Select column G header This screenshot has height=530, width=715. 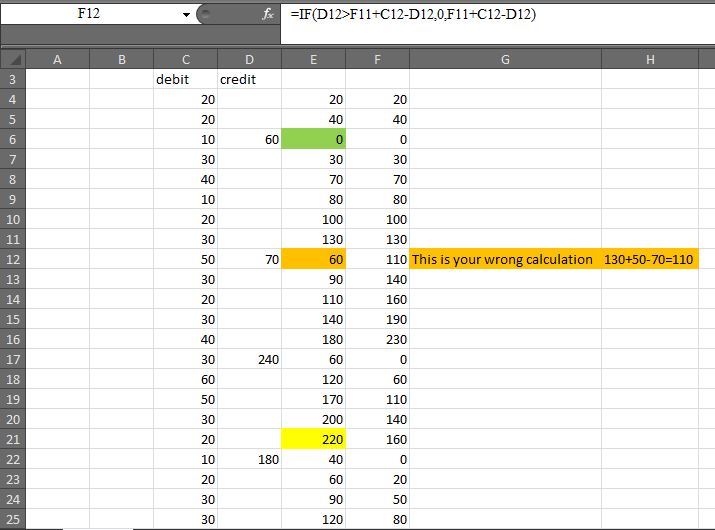click(x=505, y=60)
